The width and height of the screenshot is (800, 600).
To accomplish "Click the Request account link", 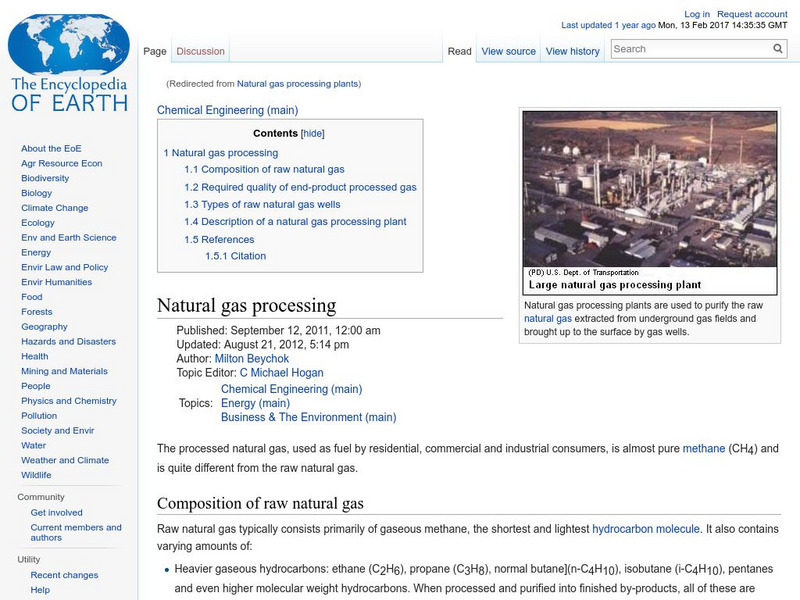I will pos(752,14).
